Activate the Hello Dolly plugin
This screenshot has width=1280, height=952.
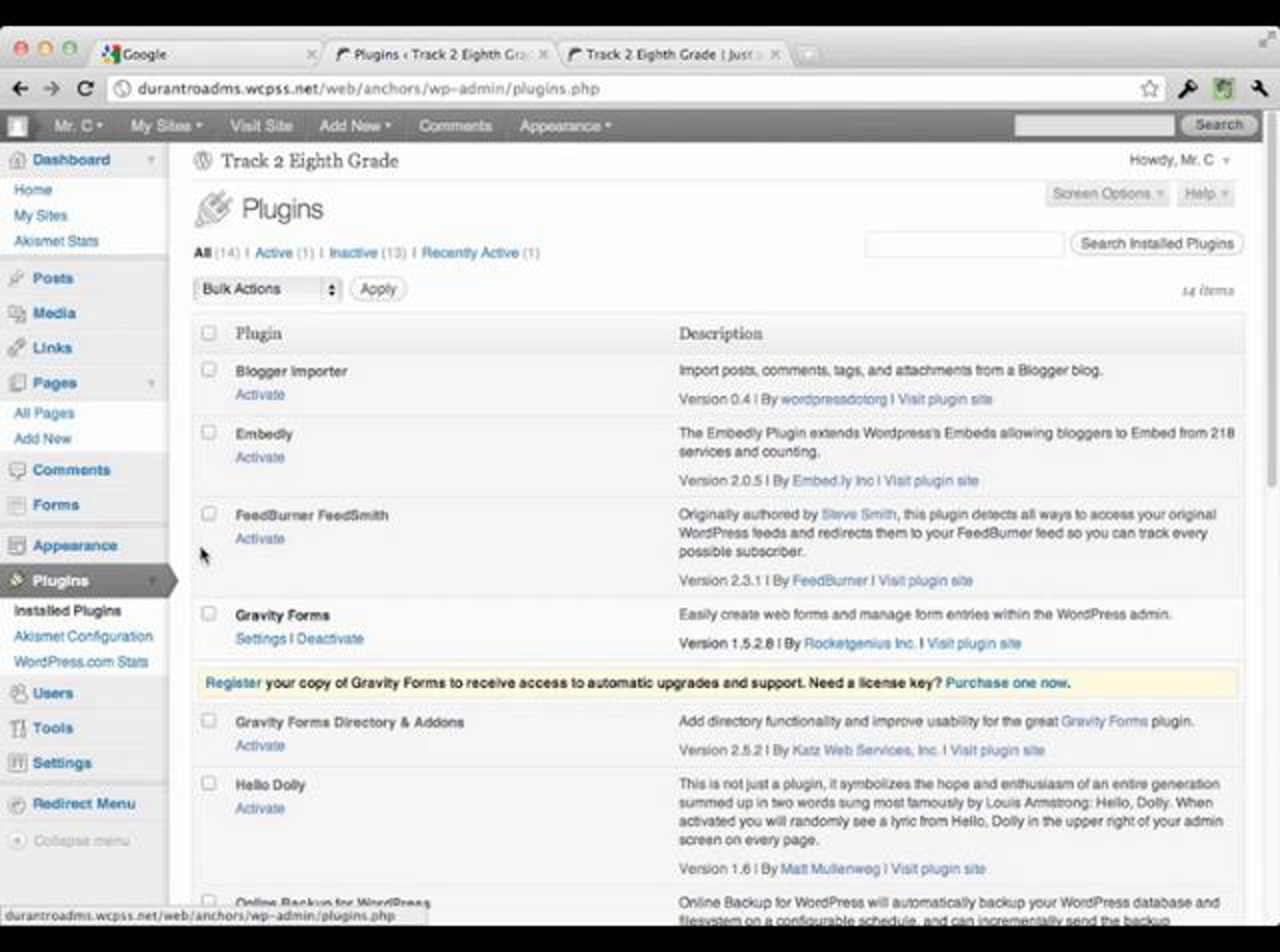tap(260, 809)
